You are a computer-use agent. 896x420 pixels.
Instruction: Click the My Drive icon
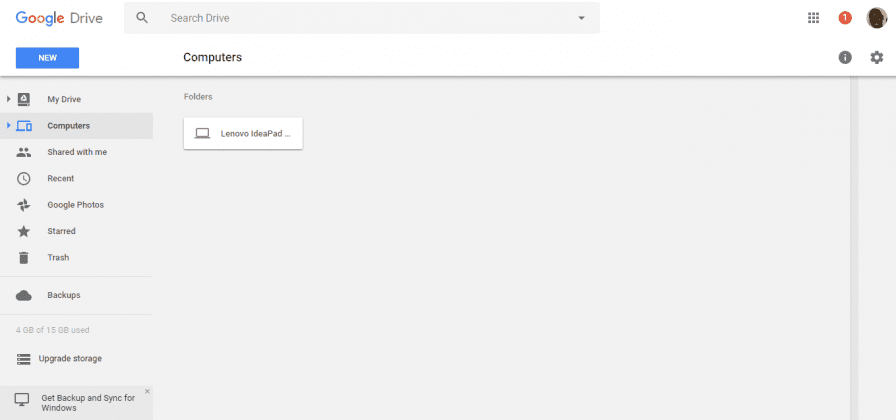[23, 99]
